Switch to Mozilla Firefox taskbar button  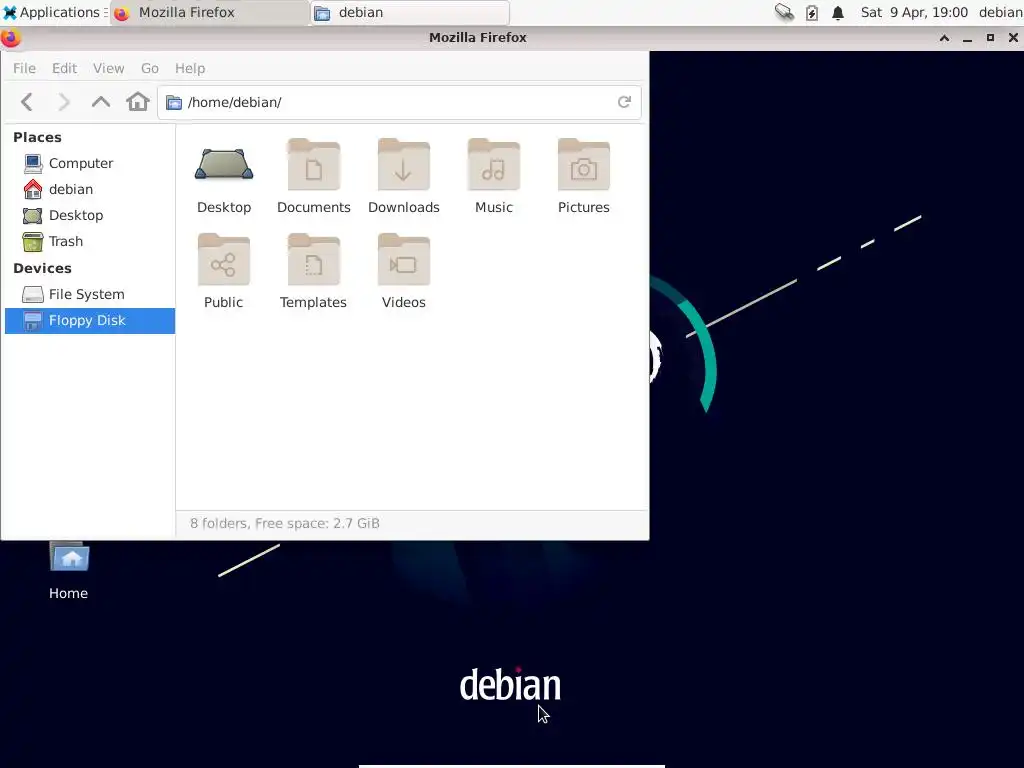click(209, 12)
